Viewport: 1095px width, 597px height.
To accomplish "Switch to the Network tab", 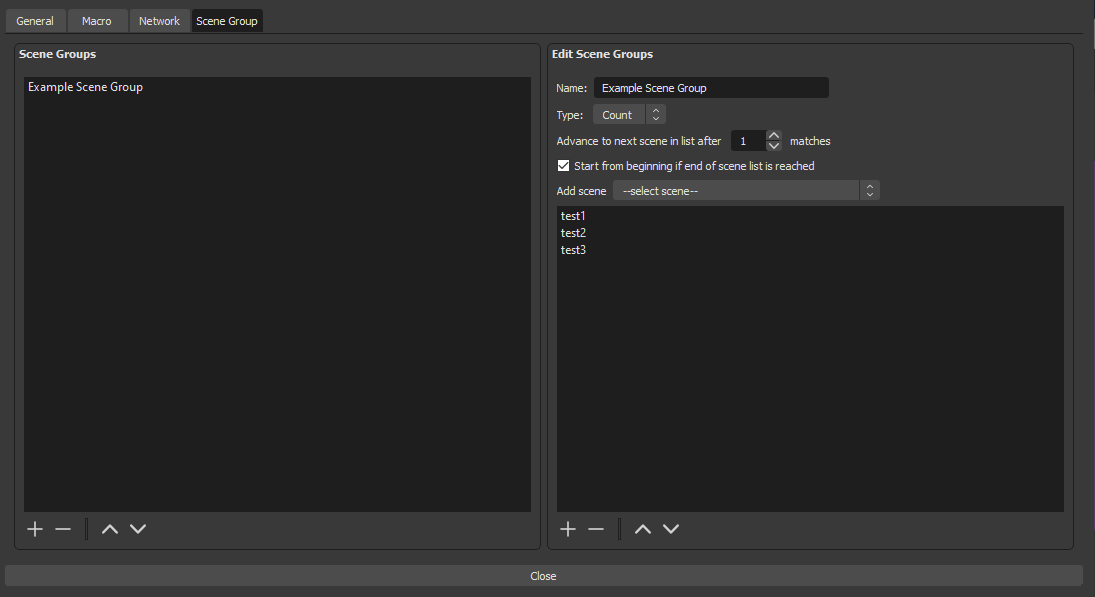I will (159, 20).
